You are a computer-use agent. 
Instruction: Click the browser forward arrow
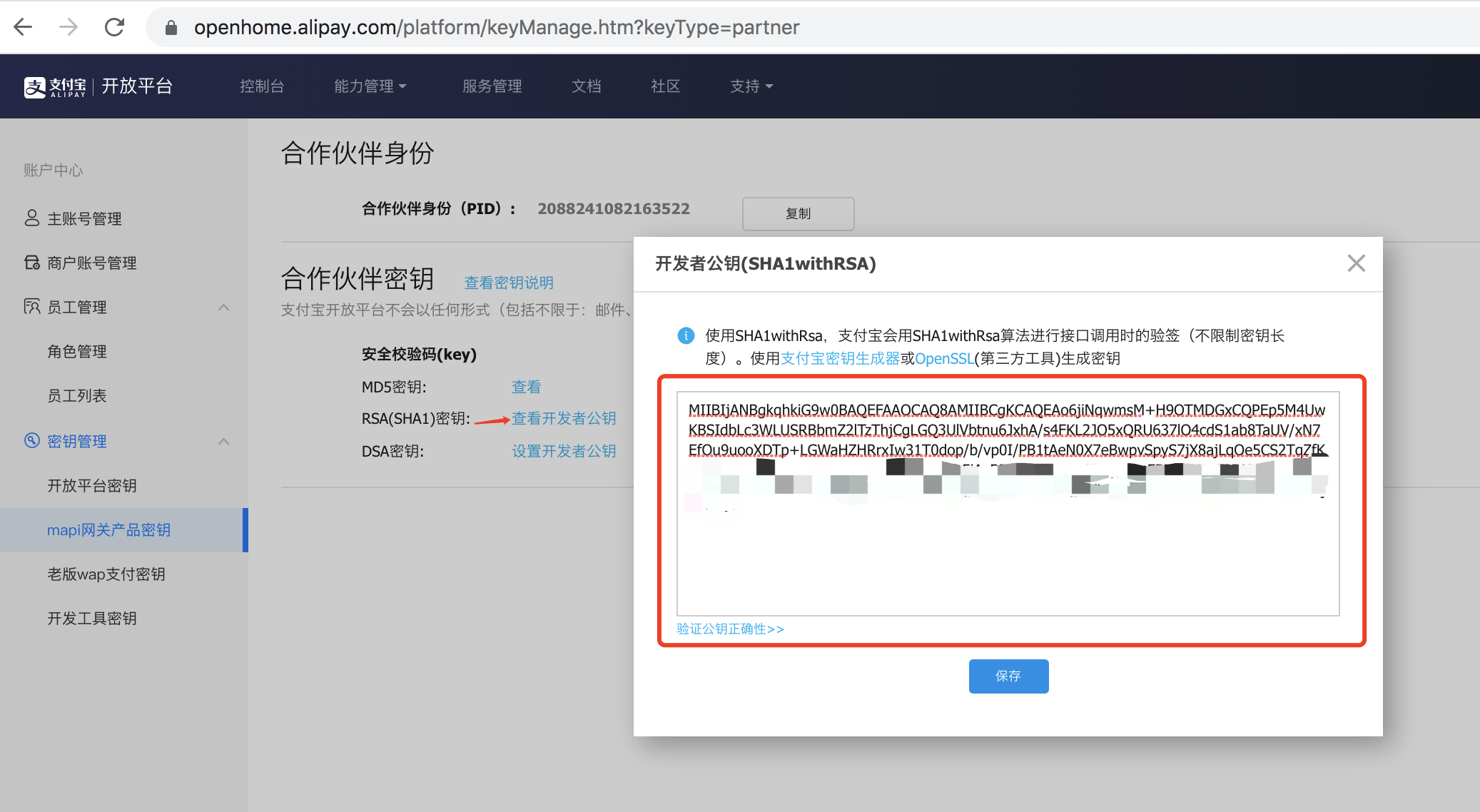[69, 27]
